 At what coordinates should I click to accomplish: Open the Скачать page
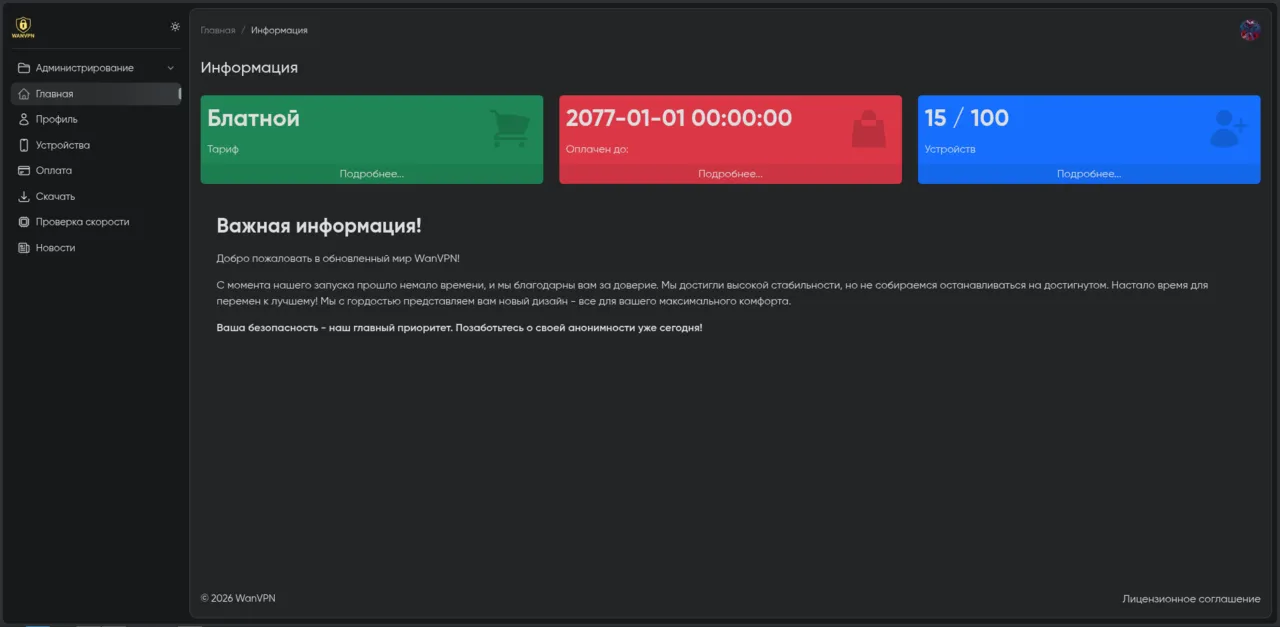96,197
